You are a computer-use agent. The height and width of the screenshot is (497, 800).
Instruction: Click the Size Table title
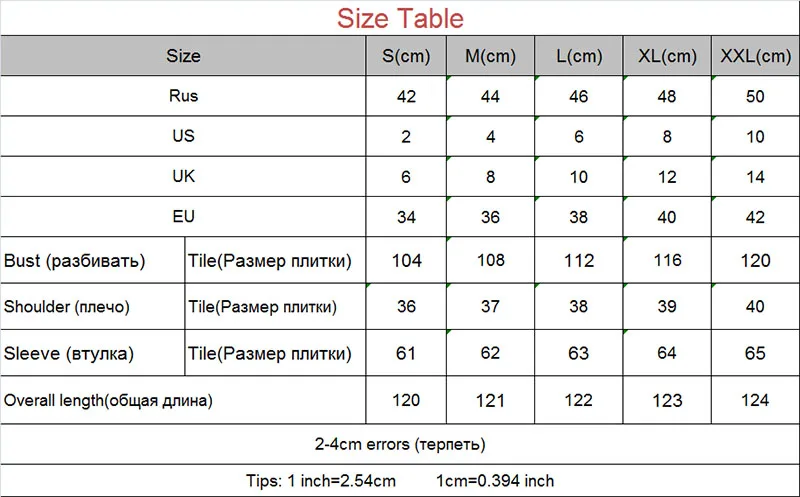click(x=400, y=18)
